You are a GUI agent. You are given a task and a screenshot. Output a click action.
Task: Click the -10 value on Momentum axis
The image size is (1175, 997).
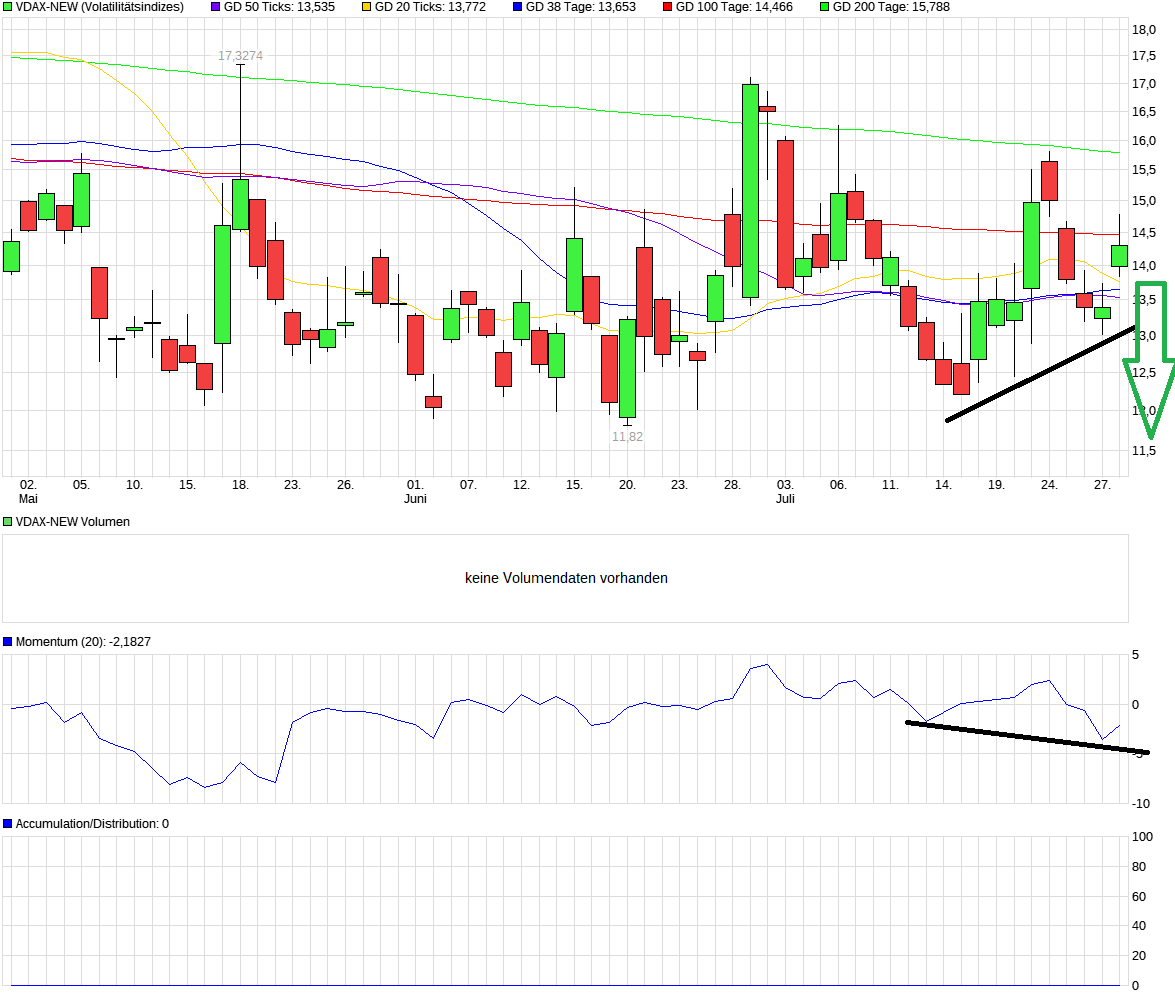(x=1141, y=804)
